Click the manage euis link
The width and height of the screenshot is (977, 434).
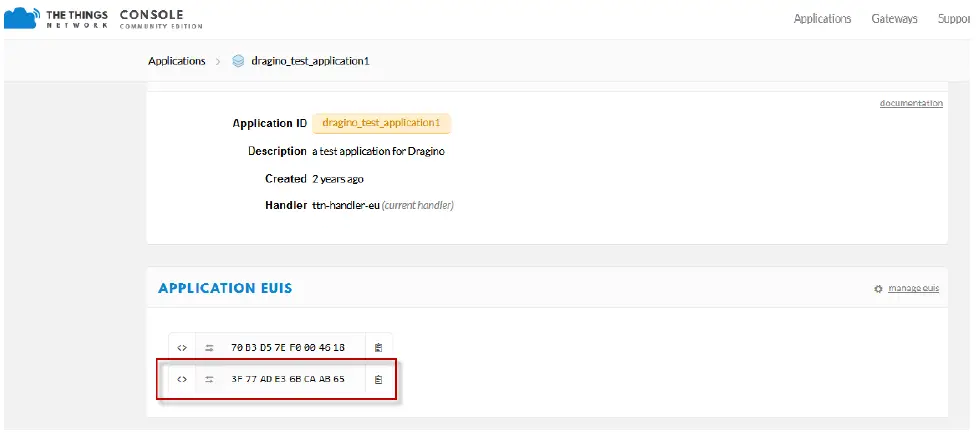(913, 288)
